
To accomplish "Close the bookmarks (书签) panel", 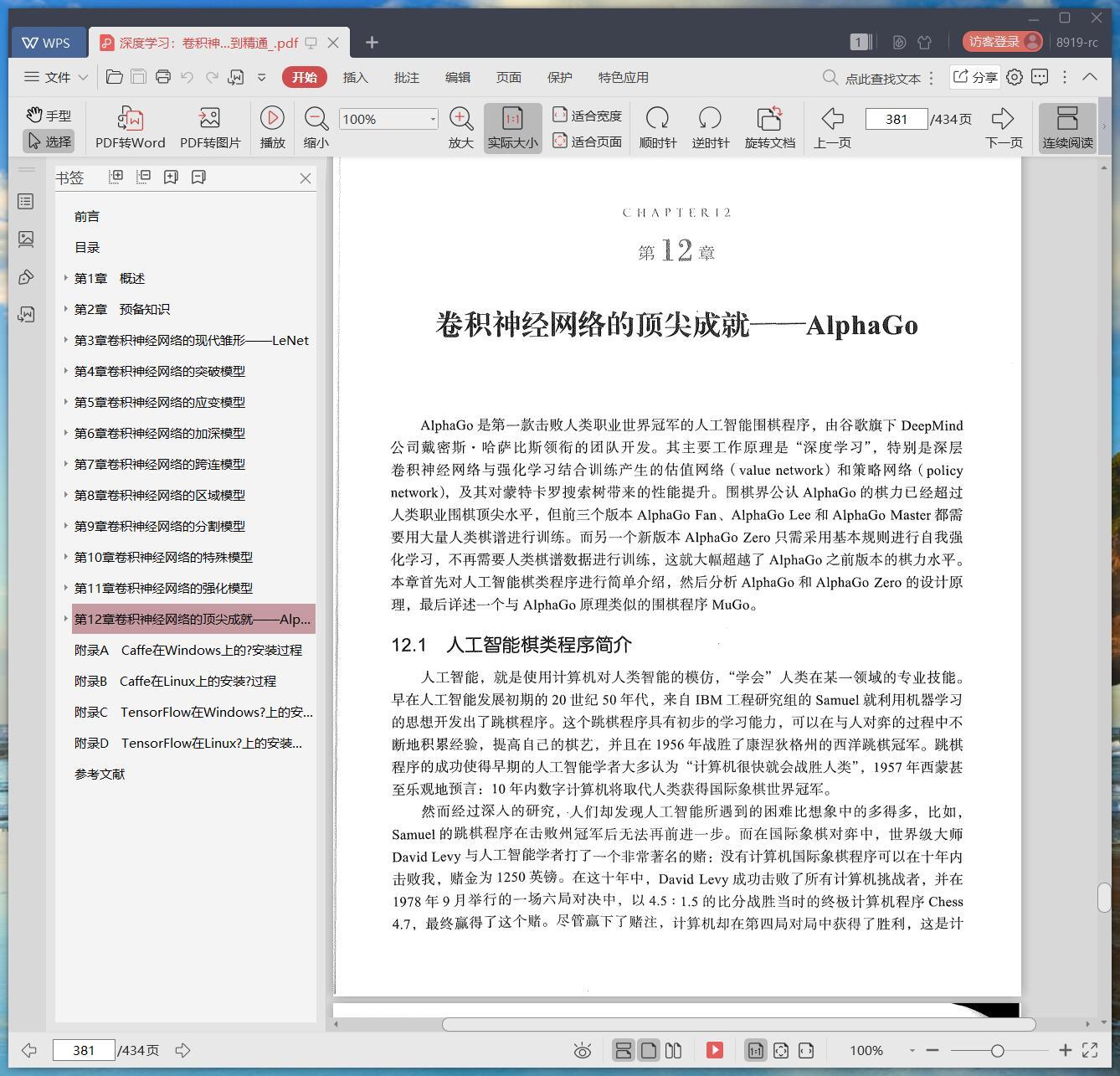I will [x=306, y=178].
